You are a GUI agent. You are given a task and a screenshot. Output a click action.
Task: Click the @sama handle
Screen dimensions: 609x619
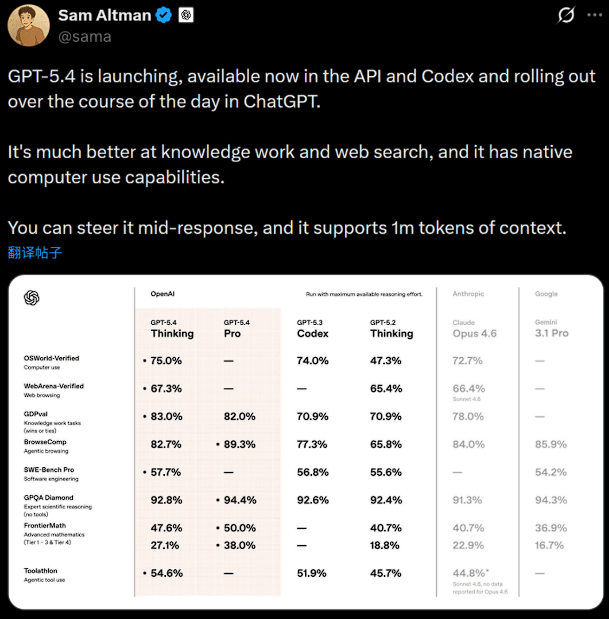coord(85,37)
